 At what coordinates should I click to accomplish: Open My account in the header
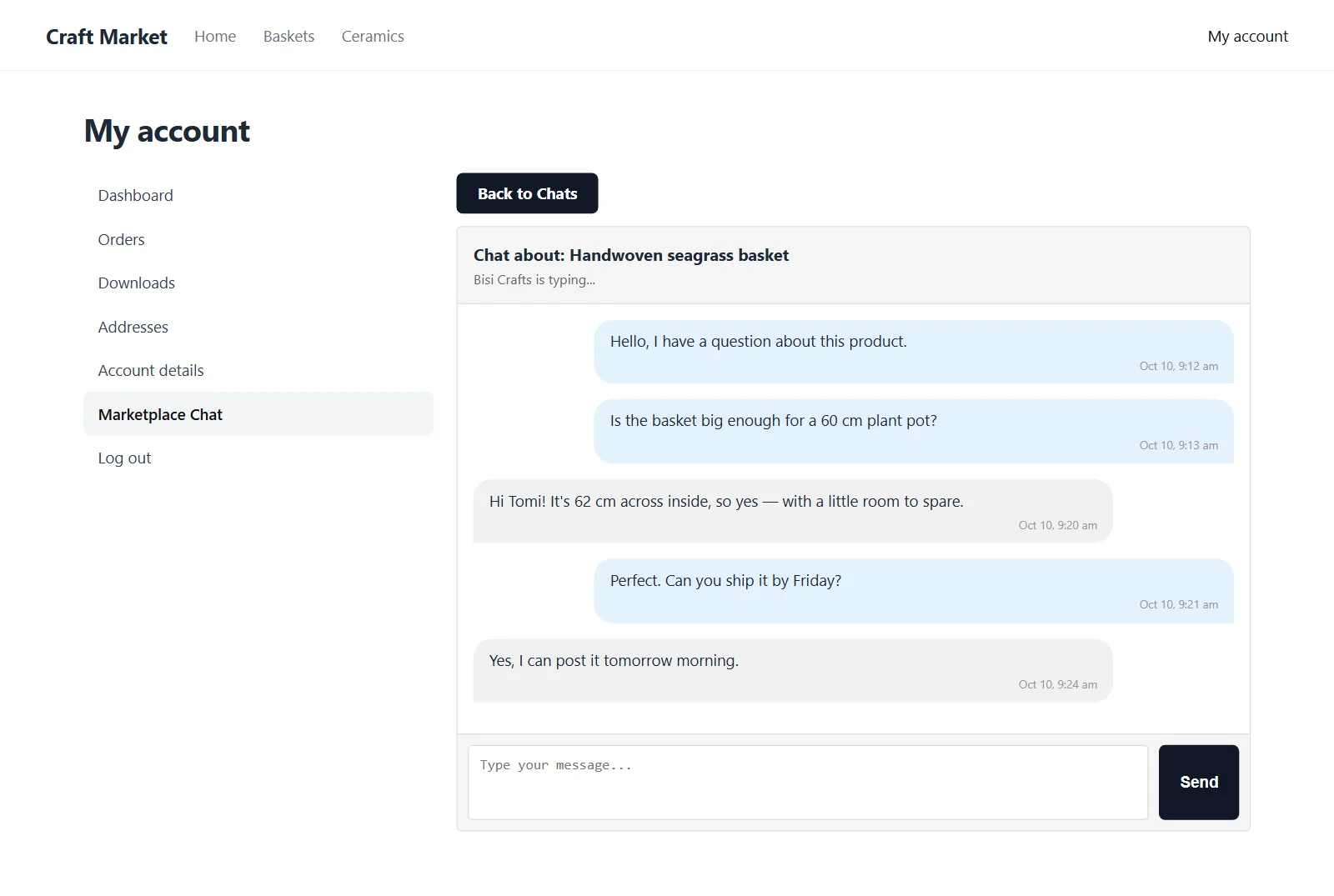tap(1247, 37)
